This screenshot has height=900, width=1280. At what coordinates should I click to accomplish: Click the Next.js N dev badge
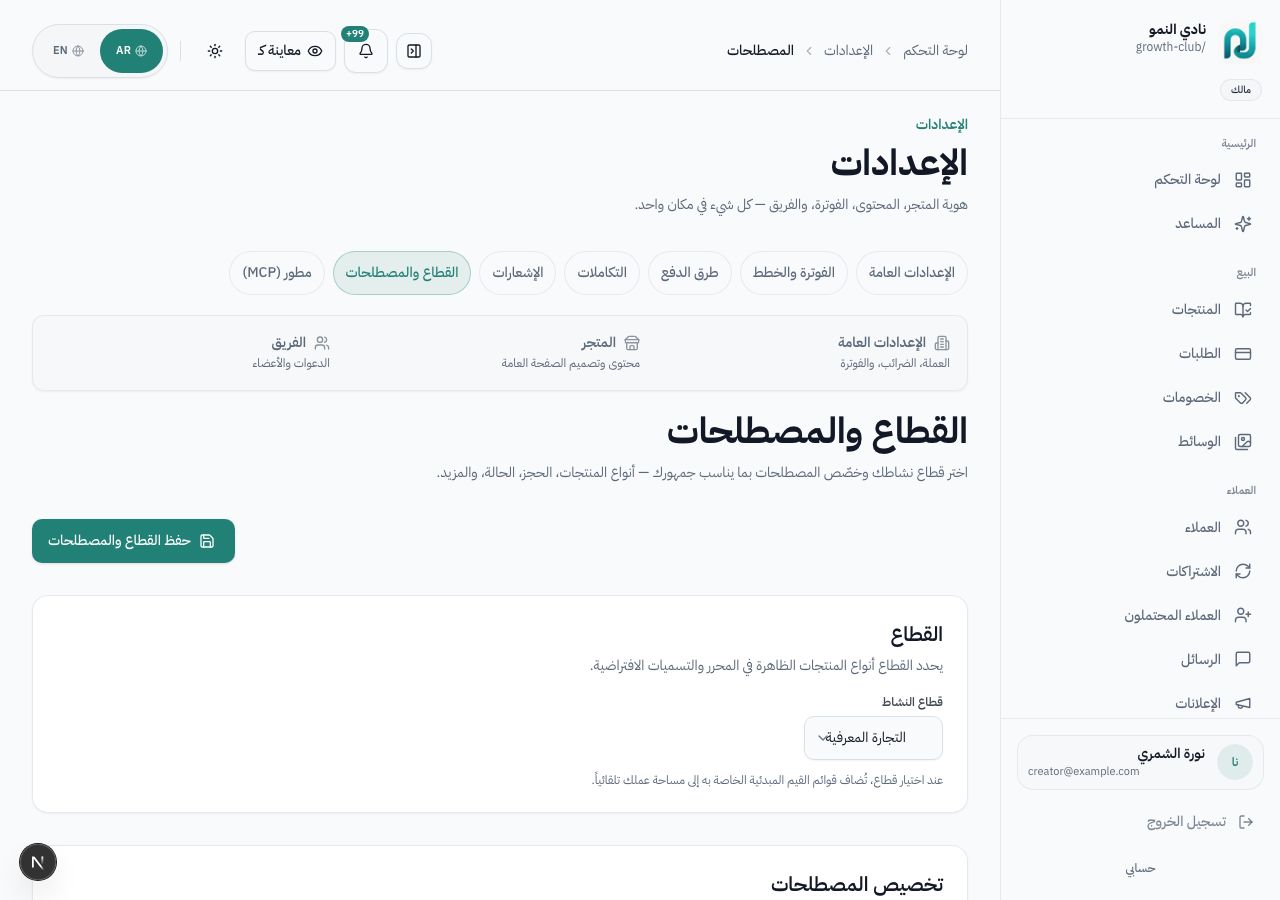[x=38, y=862]
